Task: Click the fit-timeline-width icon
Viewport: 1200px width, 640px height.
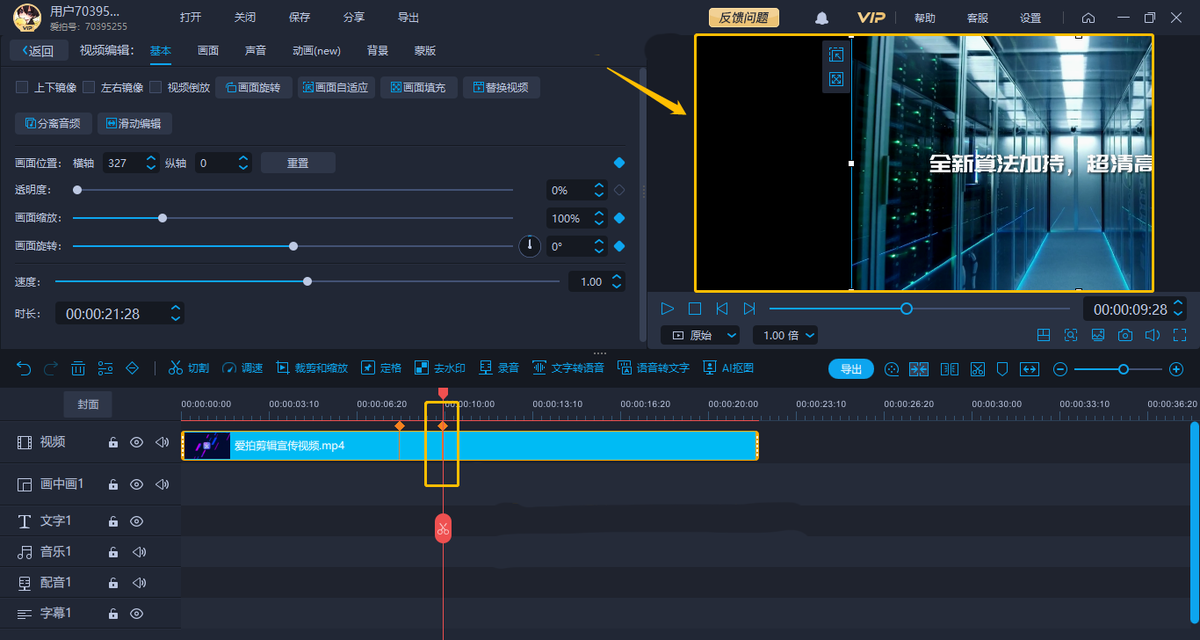Action: click(1030, 369)
